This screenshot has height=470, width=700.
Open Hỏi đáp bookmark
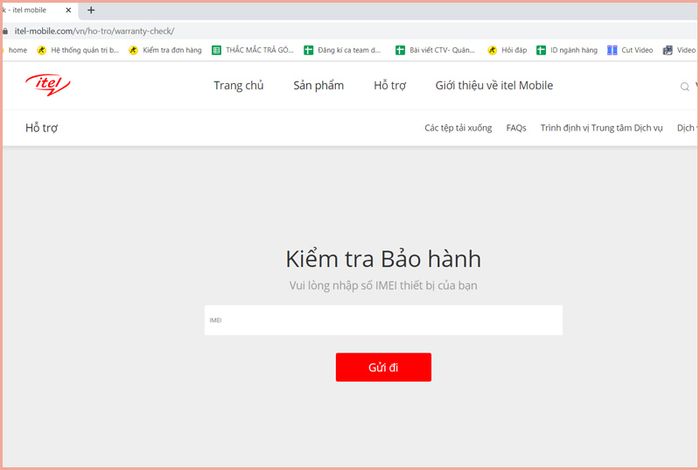coord(507,50)
